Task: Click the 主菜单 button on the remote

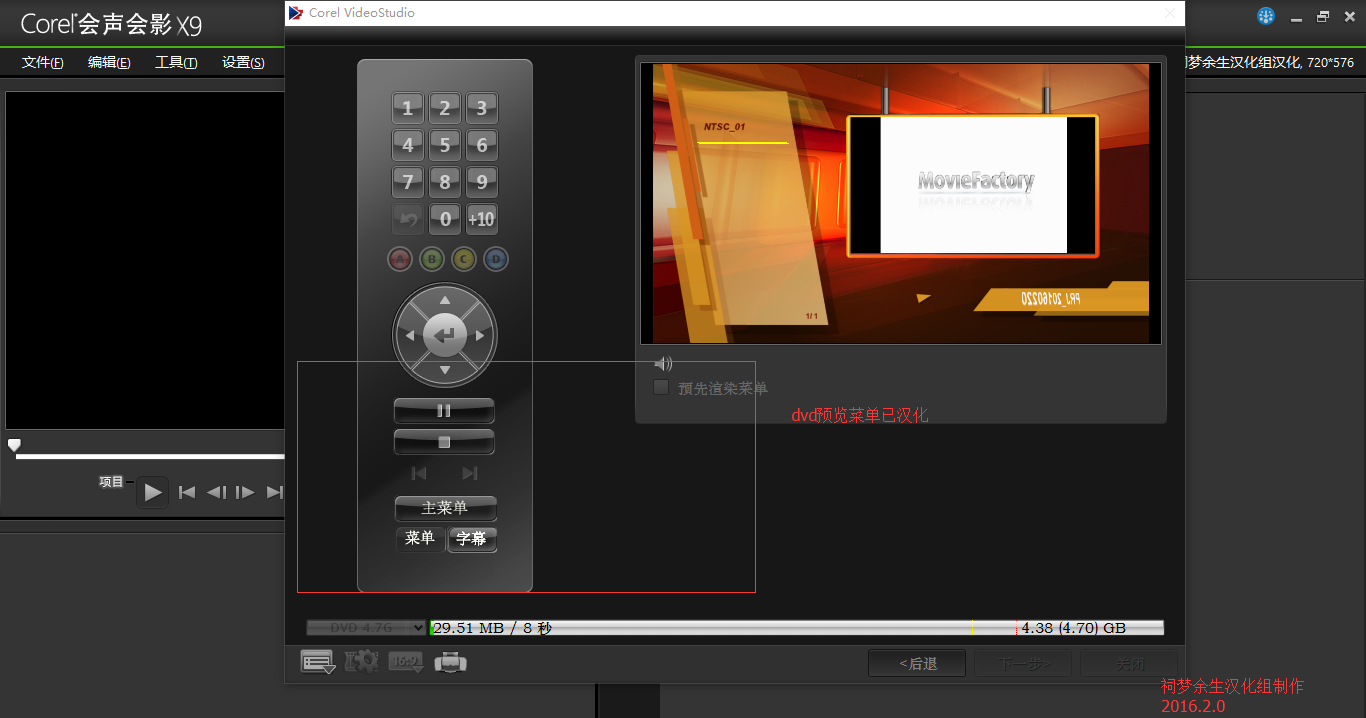Action: pos(445,508)
